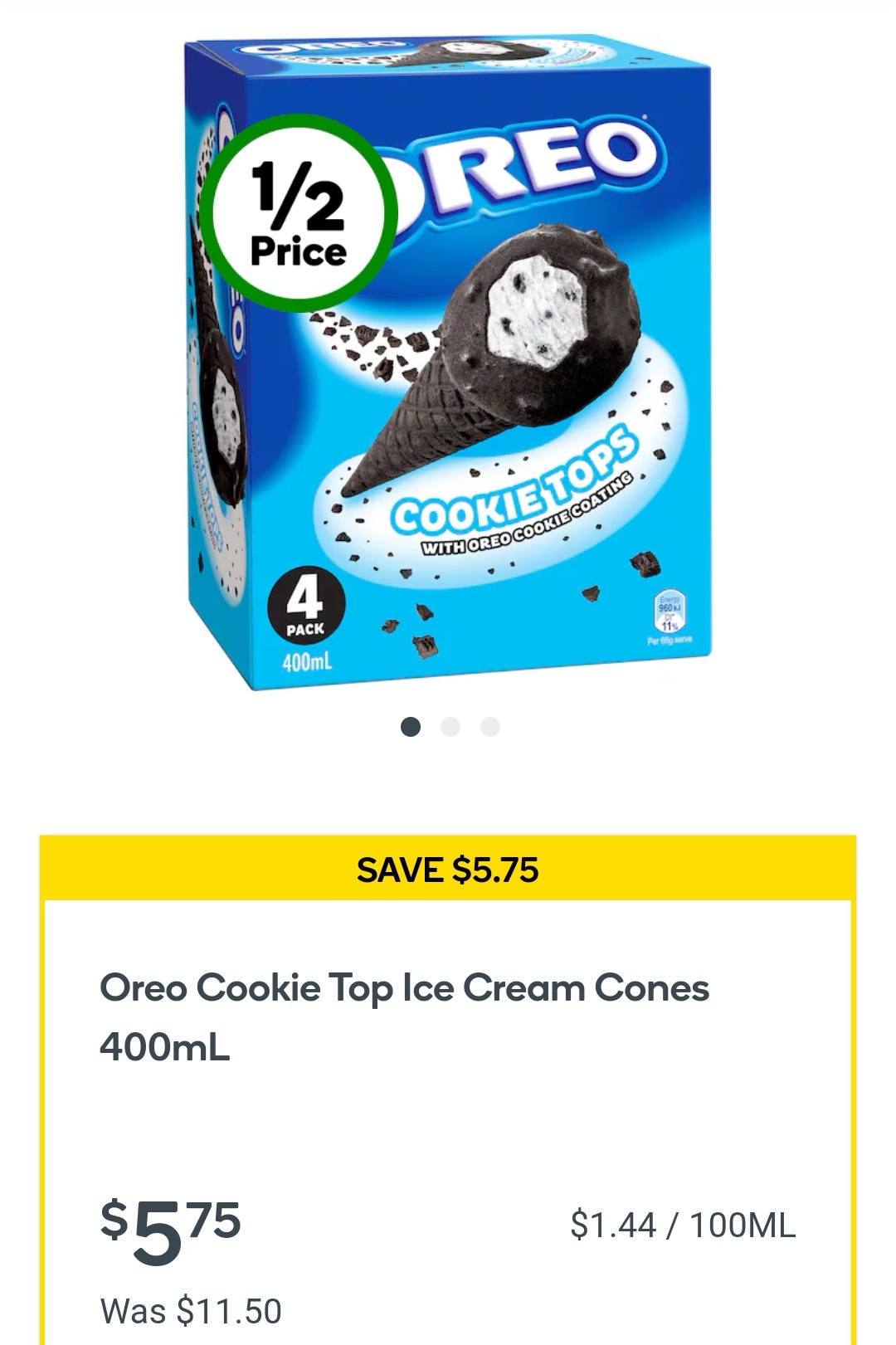Switch to the second image dot

tap(450, 727)
